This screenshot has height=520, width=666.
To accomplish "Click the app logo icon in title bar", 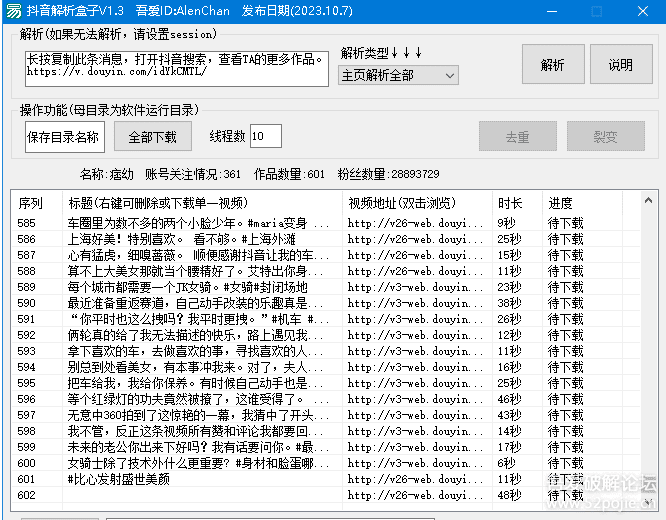I will 14,11.
